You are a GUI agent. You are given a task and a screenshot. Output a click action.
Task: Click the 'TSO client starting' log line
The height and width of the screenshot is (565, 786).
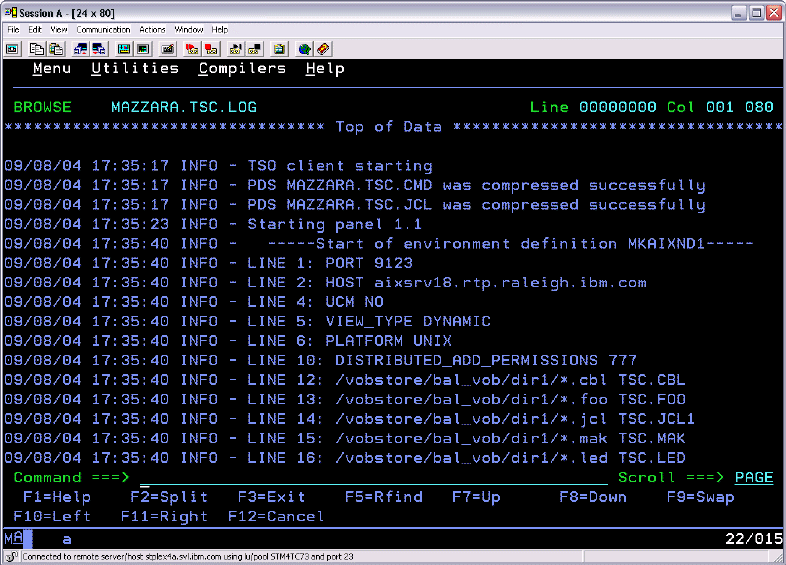pos(219,165)
